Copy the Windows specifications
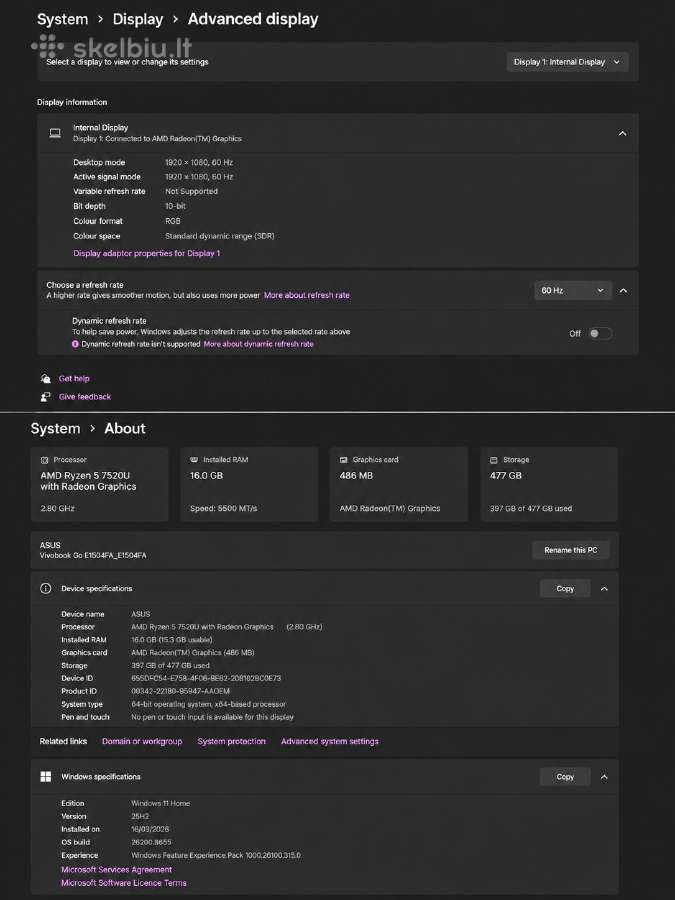The image size is (675, 900). pos(565,777)
